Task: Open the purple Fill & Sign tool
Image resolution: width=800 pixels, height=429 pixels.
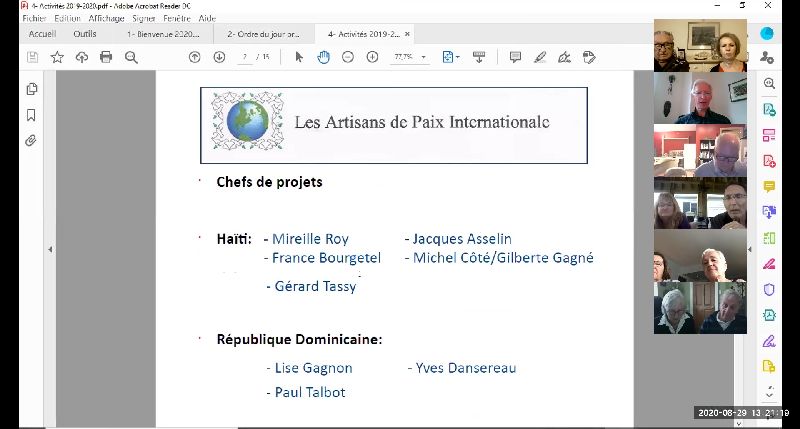Action: coord(769,341)
